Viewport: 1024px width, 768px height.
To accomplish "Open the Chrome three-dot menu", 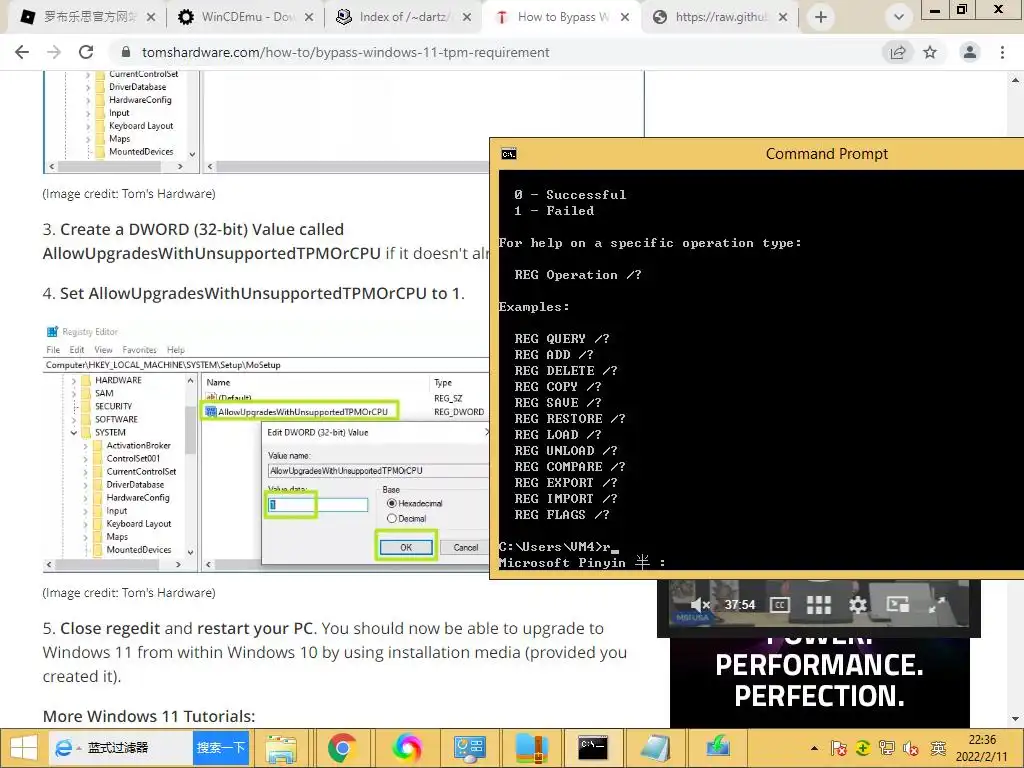I will tap(1002, 52).
